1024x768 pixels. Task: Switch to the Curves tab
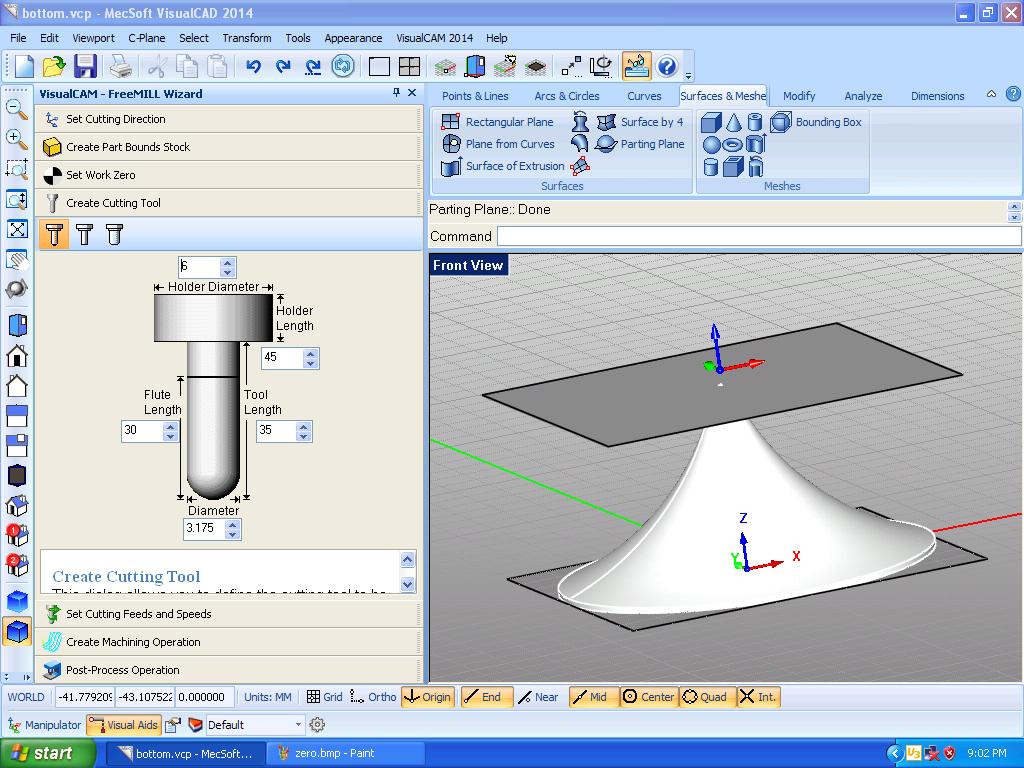click(644, 96)
